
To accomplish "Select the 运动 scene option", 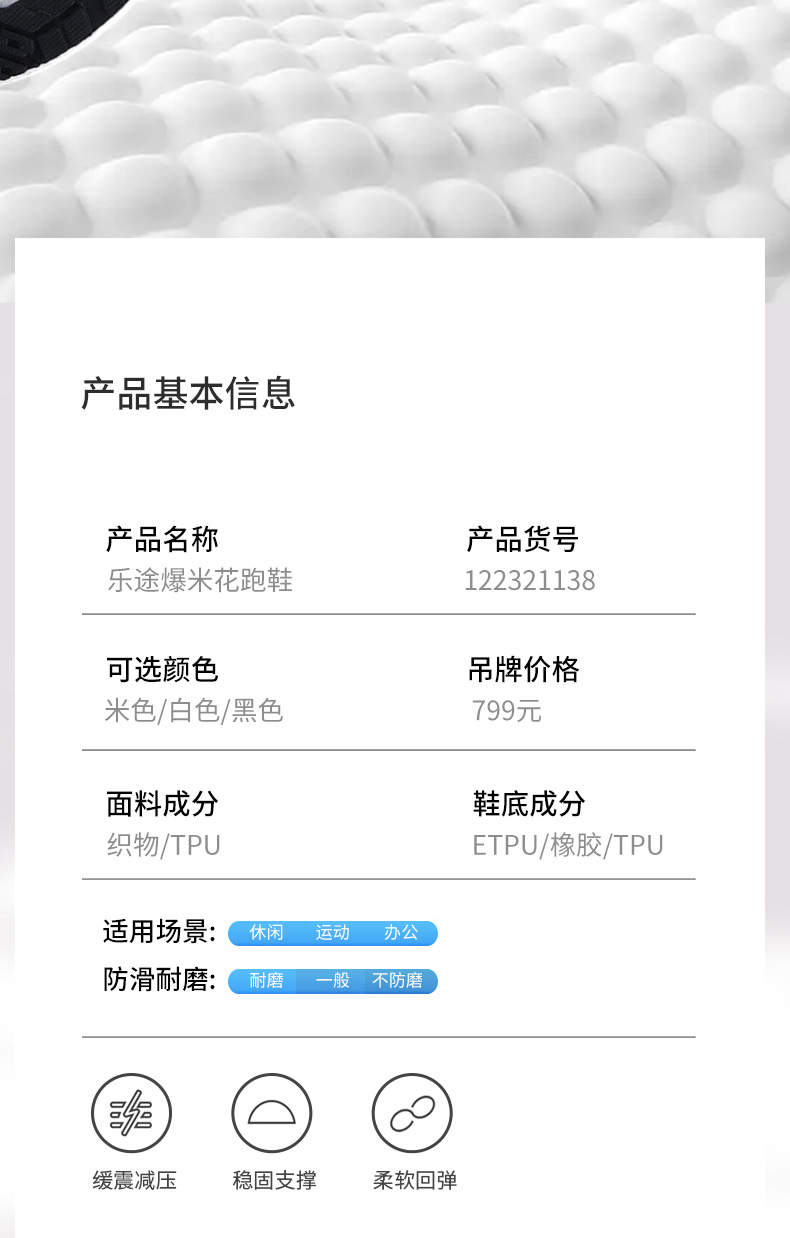I will click(x=333, y=933).
